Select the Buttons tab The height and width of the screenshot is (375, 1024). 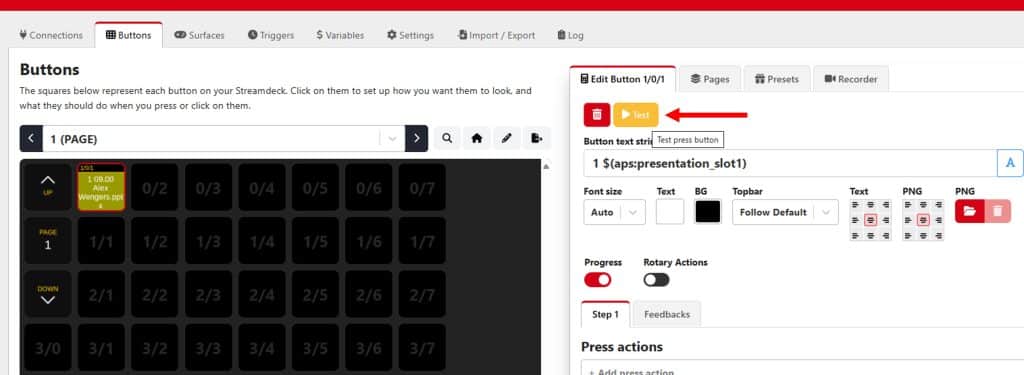coord(129,35)
